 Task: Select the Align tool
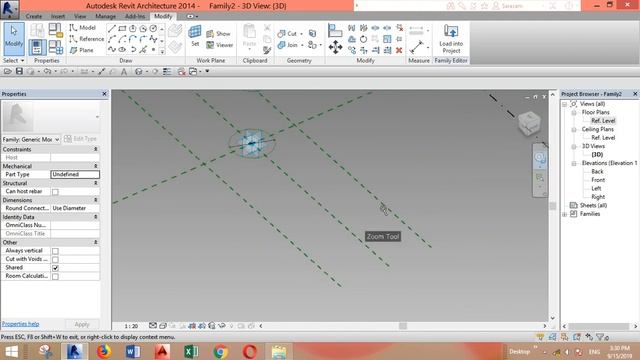pos(335,30)
